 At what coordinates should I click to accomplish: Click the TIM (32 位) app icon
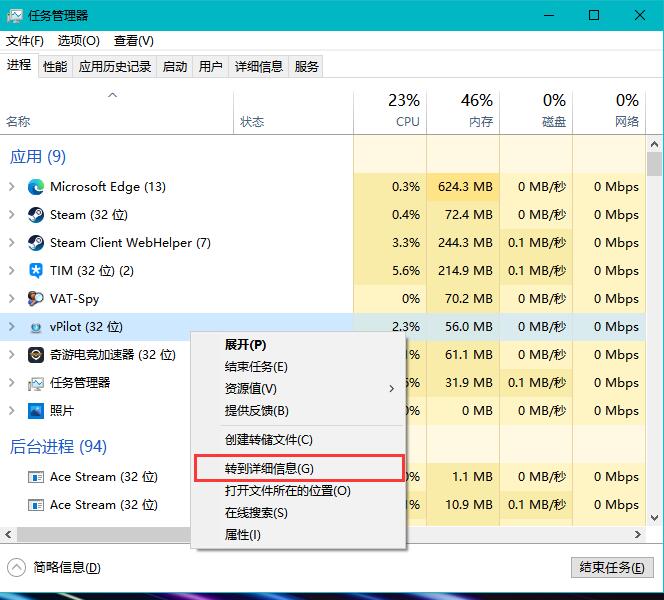tap(36, 271)
